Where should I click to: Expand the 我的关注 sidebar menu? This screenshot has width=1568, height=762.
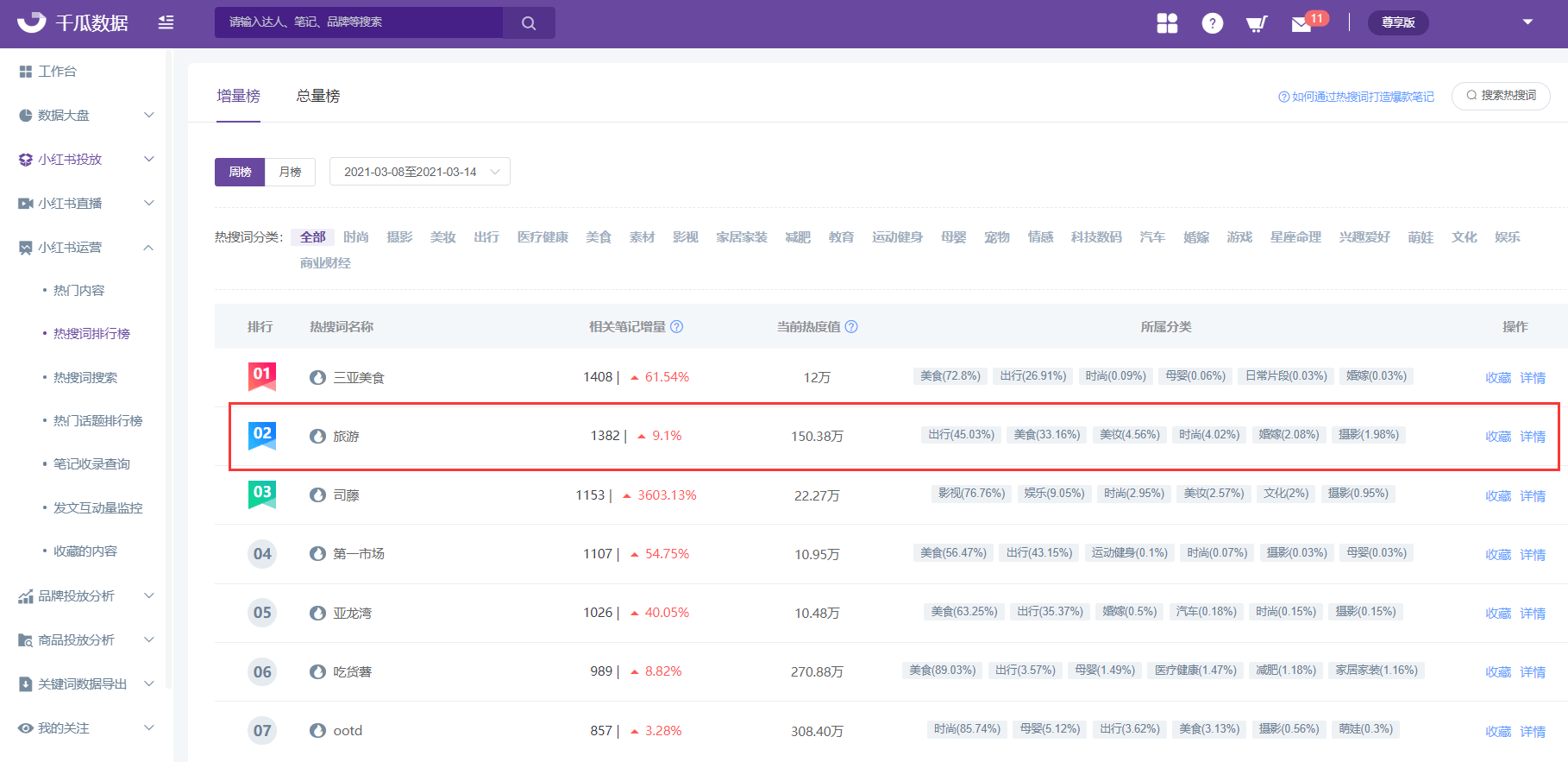(x=149, y=728)
